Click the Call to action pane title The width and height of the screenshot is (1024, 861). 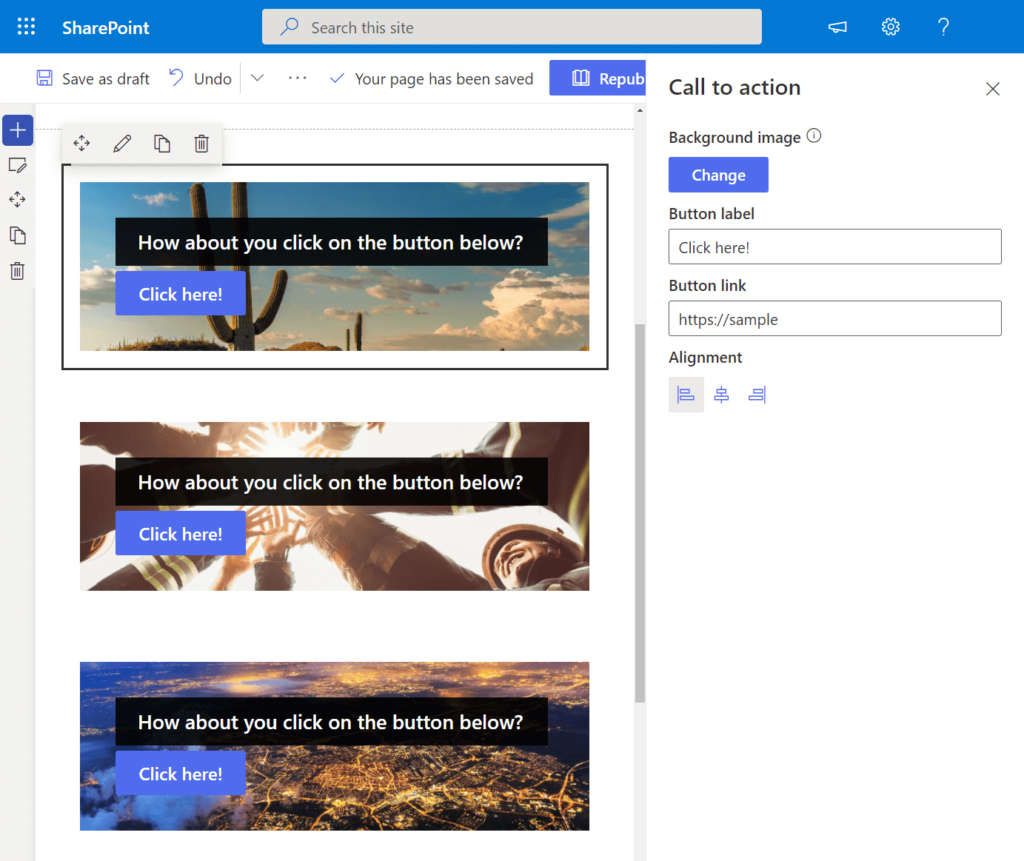point(735,88)
